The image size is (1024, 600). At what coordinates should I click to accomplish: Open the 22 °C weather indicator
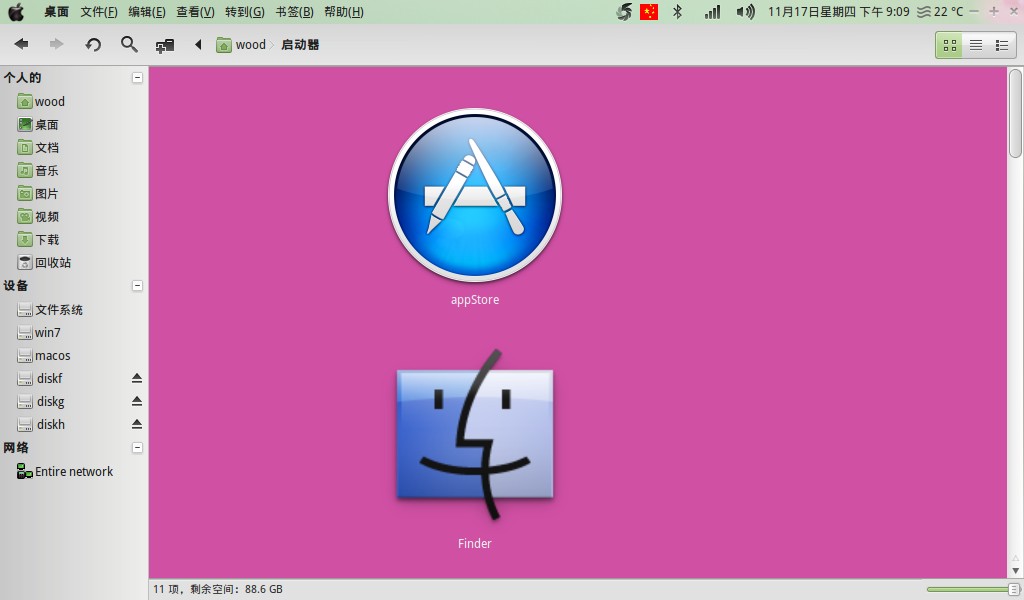pyautogui.click(x=940, y=12)
